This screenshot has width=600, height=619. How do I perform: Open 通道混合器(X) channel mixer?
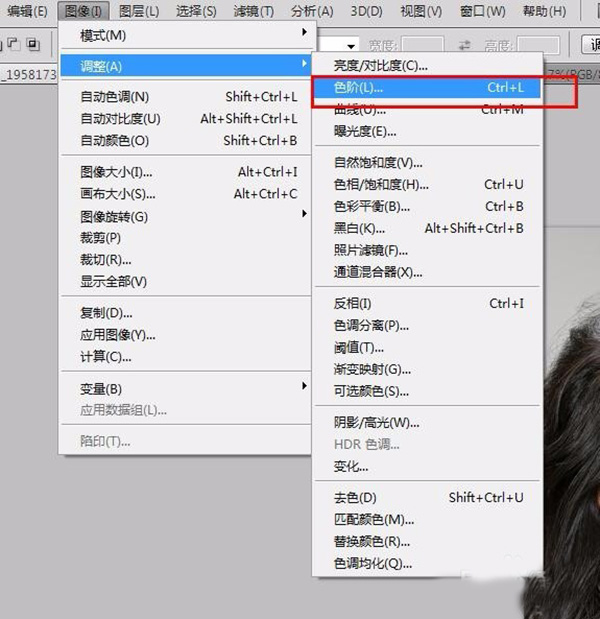click(x=428, y=272)
